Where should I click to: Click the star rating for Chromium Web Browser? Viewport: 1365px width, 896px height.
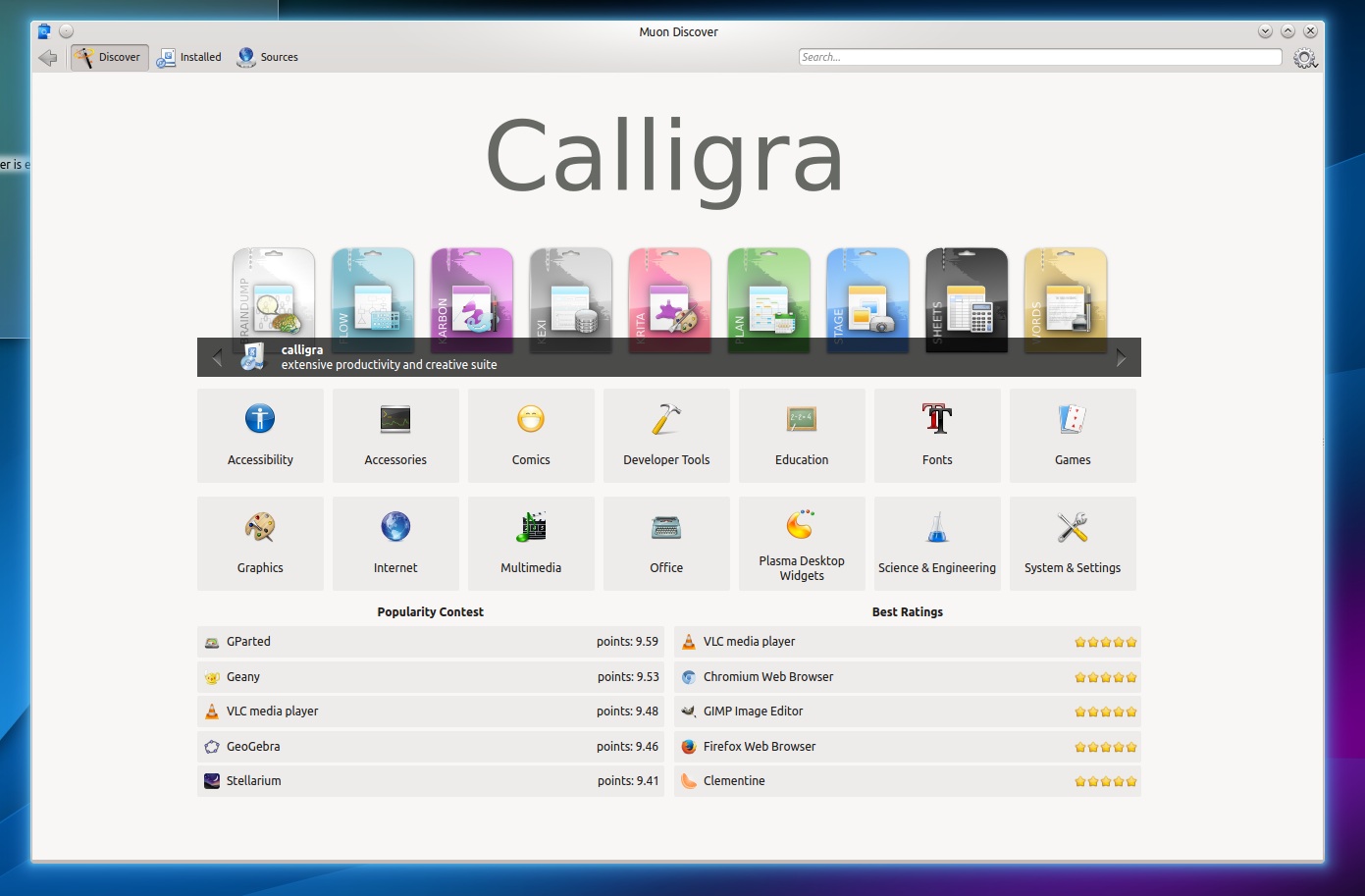[1106, 677]
